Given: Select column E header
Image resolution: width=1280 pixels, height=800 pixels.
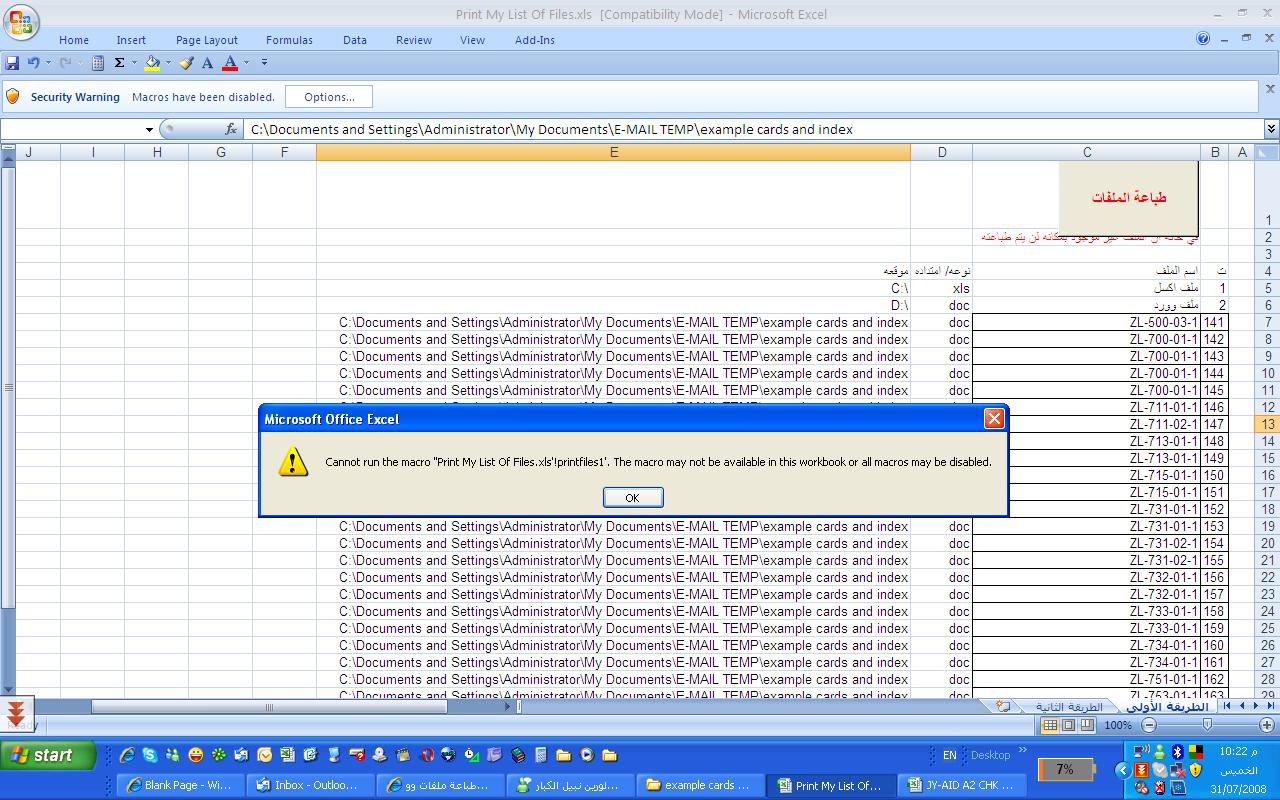Looking at the screenshot, I should click(x=613, y=152).
